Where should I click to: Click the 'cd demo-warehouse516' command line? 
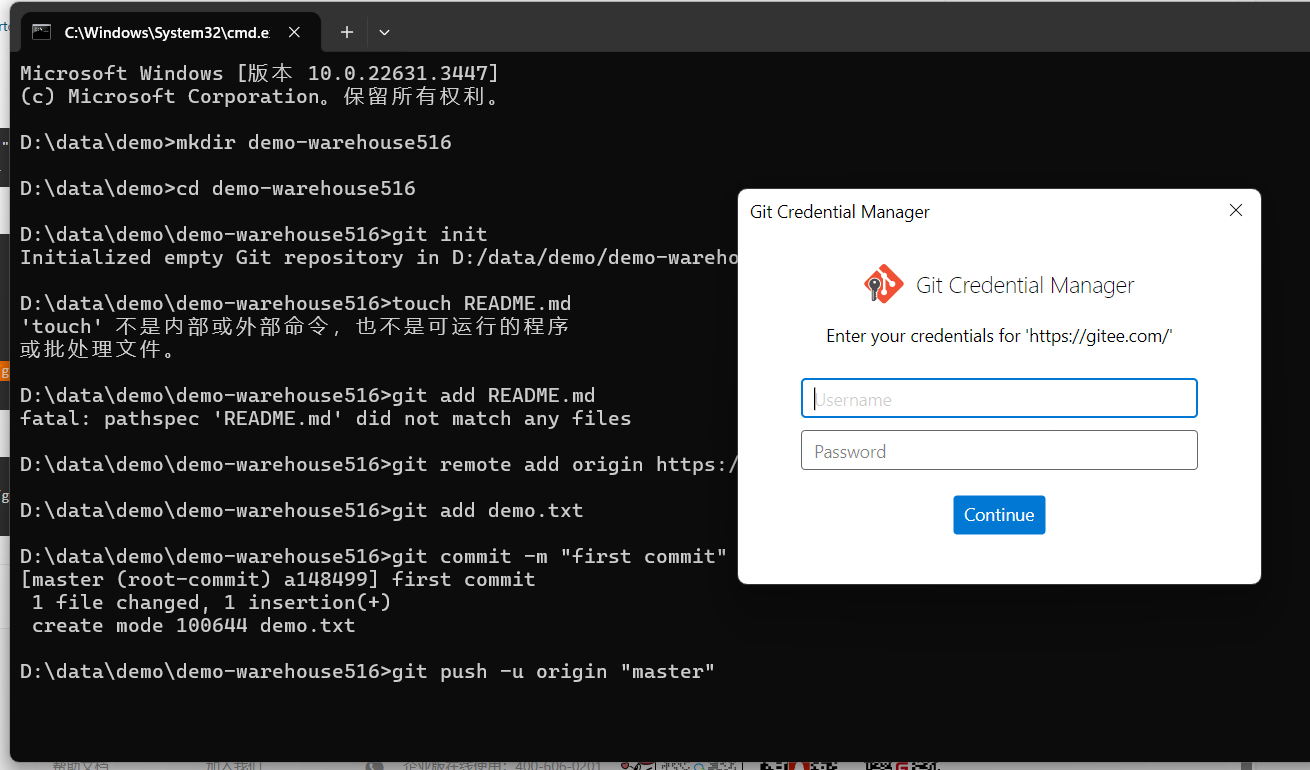pyautogui.click(x=218, y=188)
